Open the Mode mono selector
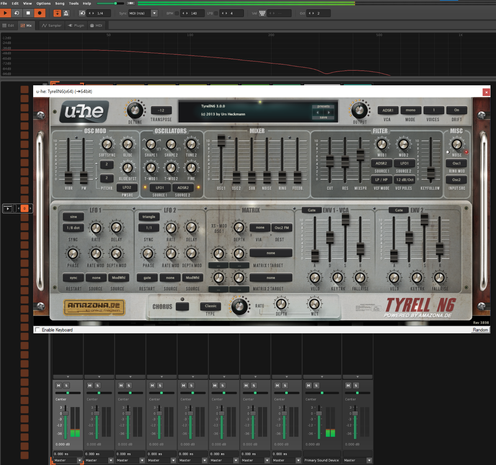This screenshot has height=465, width=496. coord(411,110)
